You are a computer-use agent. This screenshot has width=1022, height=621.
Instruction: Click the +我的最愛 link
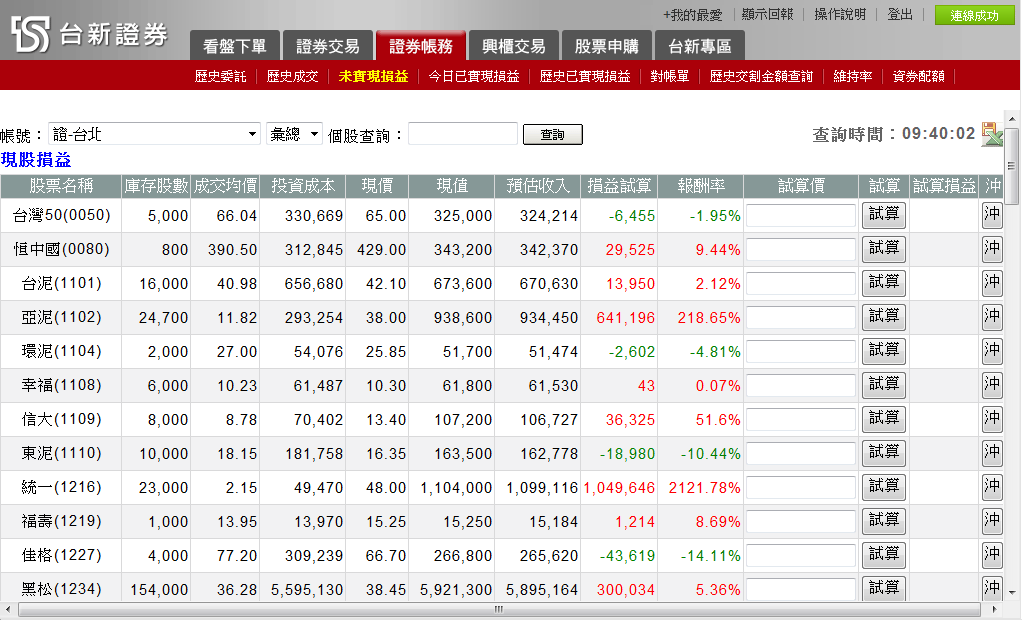692,15
